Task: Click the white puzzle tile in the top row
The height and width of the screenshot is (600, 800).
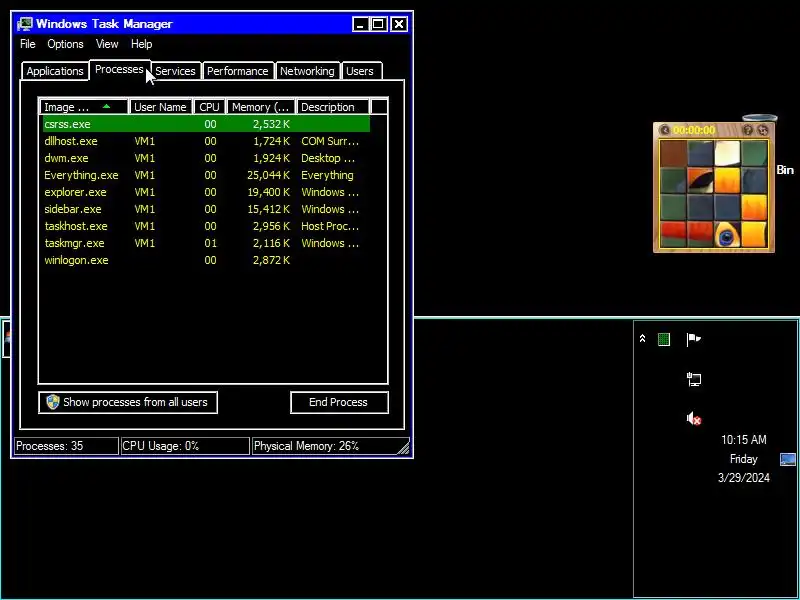Action: tap(727, 153)
